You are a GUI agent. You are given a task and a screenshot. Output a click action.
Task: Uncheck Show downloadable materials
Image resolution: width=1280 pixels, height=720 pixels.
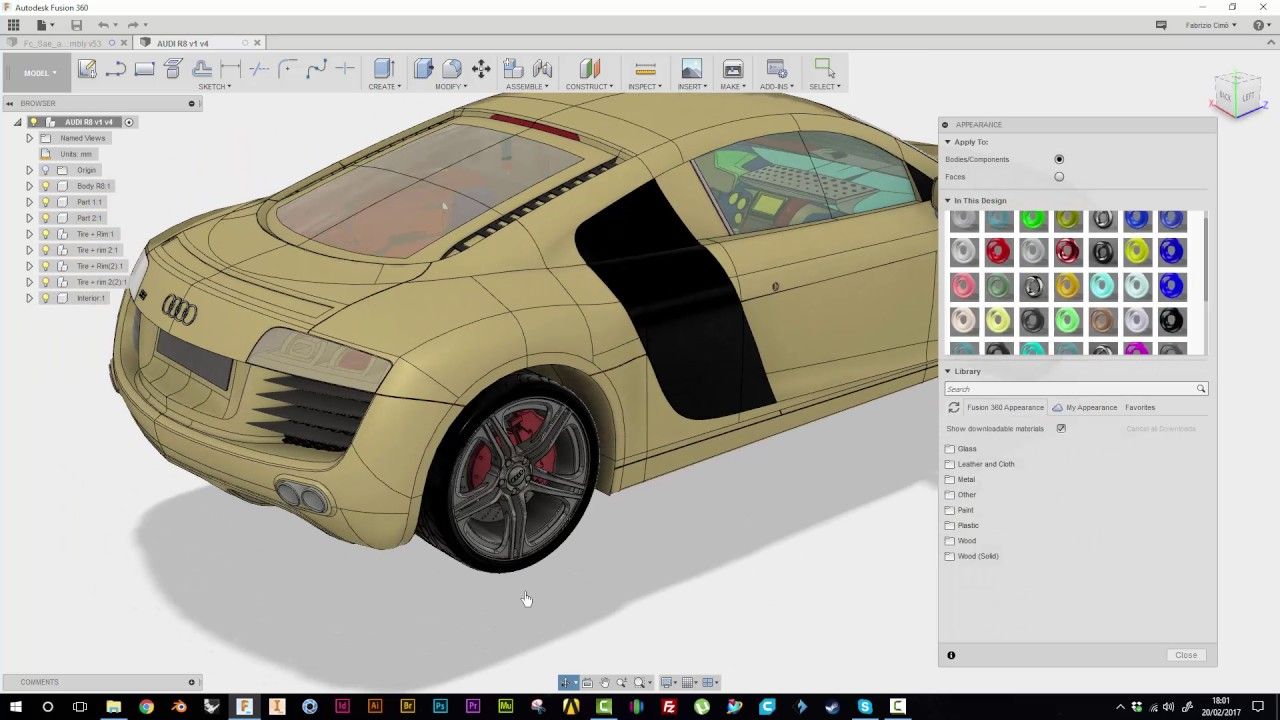pyautogui.click(x=1061, y=428)
